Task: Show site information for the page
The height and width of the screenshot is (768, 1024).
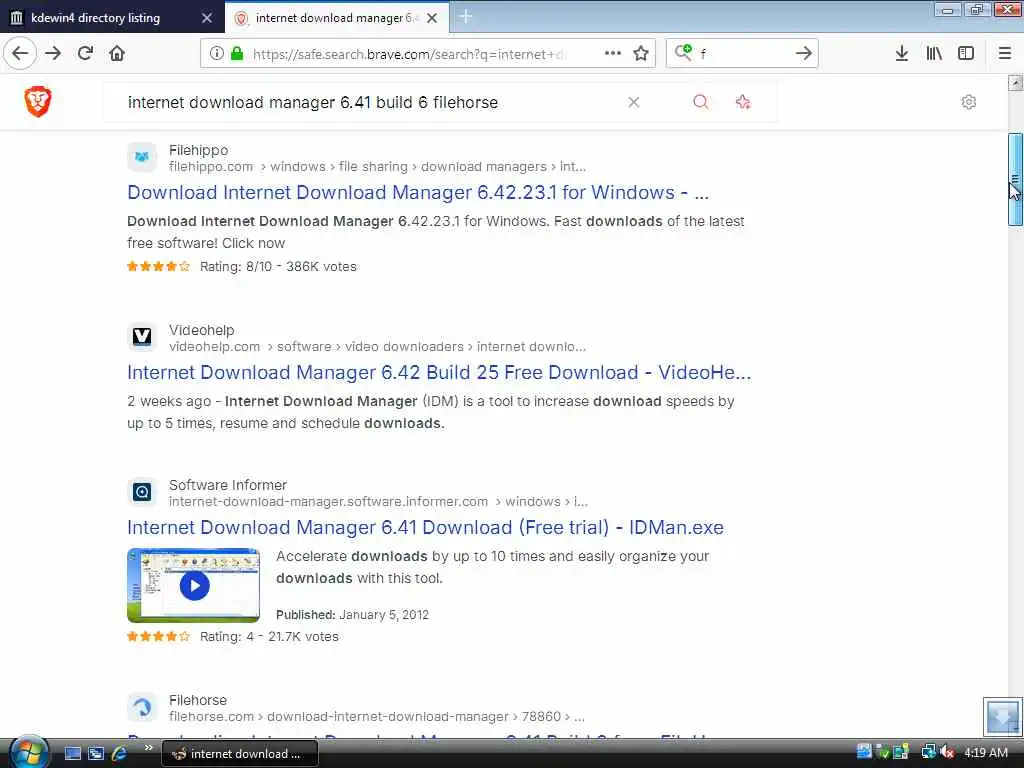Action: (x=217, y=54)
